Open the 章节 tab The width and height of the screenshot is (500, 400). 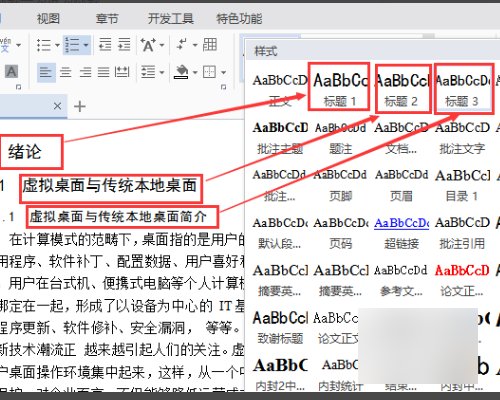pos(107,19)
